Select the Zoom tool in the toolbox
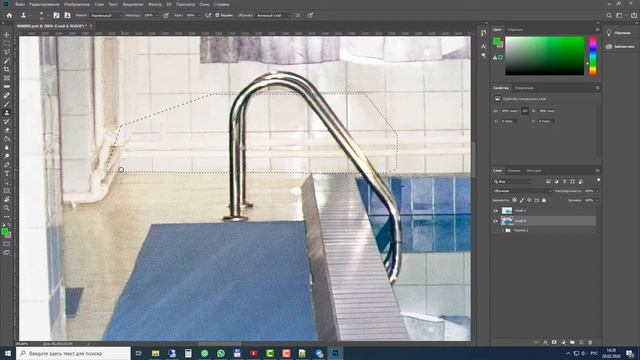The height and width of the screenshot is (360, 640). (7, 208)
